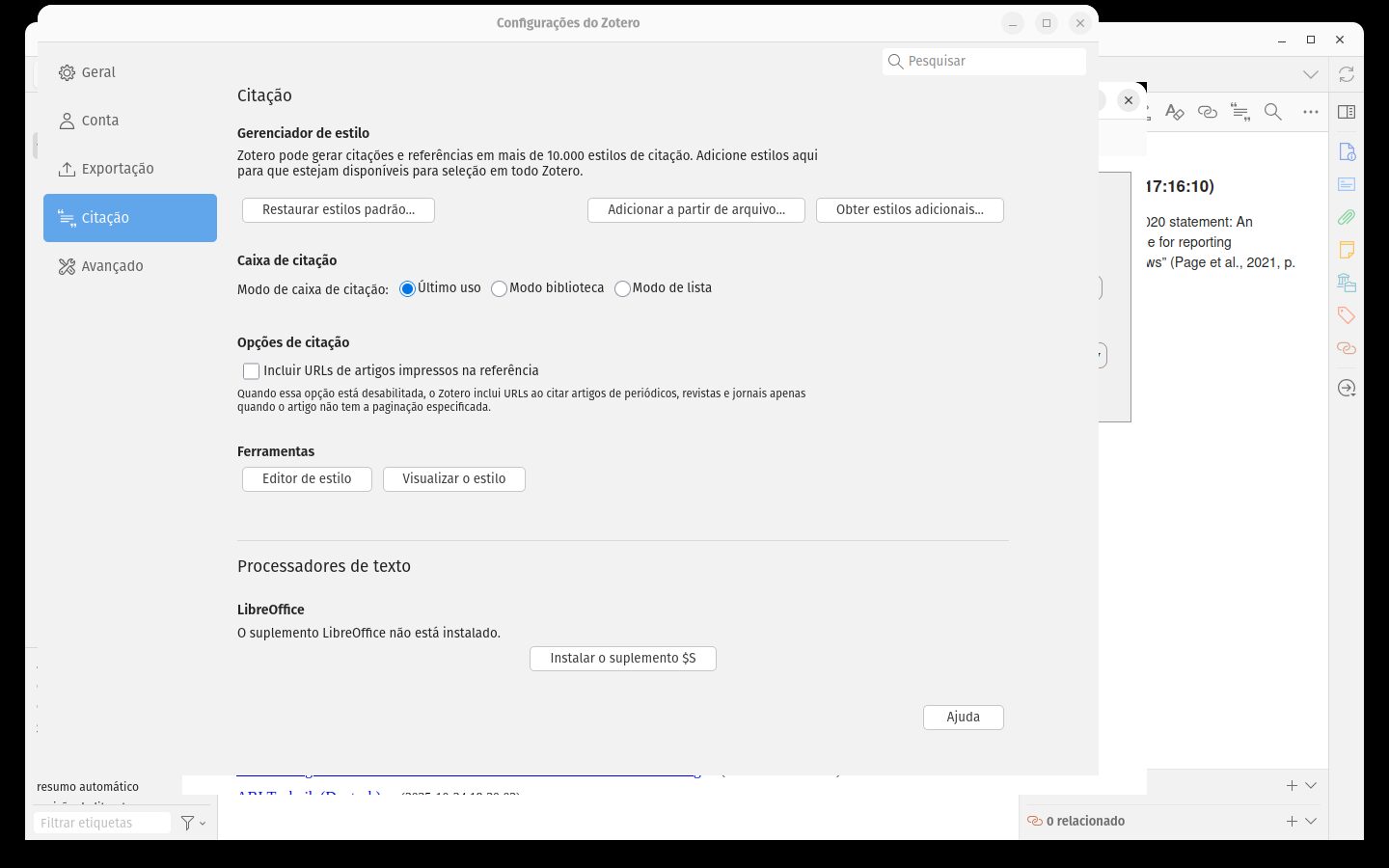This screenshot has width=1389, height=868.
Task: Click plus icon above the relacionado section
Action: click(x=1292, y=786)
